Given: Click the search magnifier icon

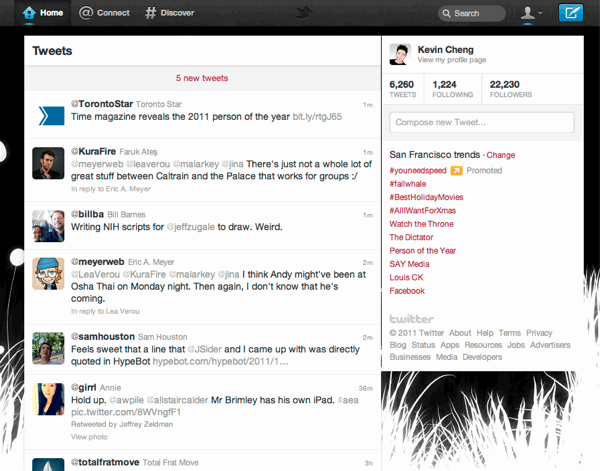Looking at the screenshot, I should pos(446,13).
